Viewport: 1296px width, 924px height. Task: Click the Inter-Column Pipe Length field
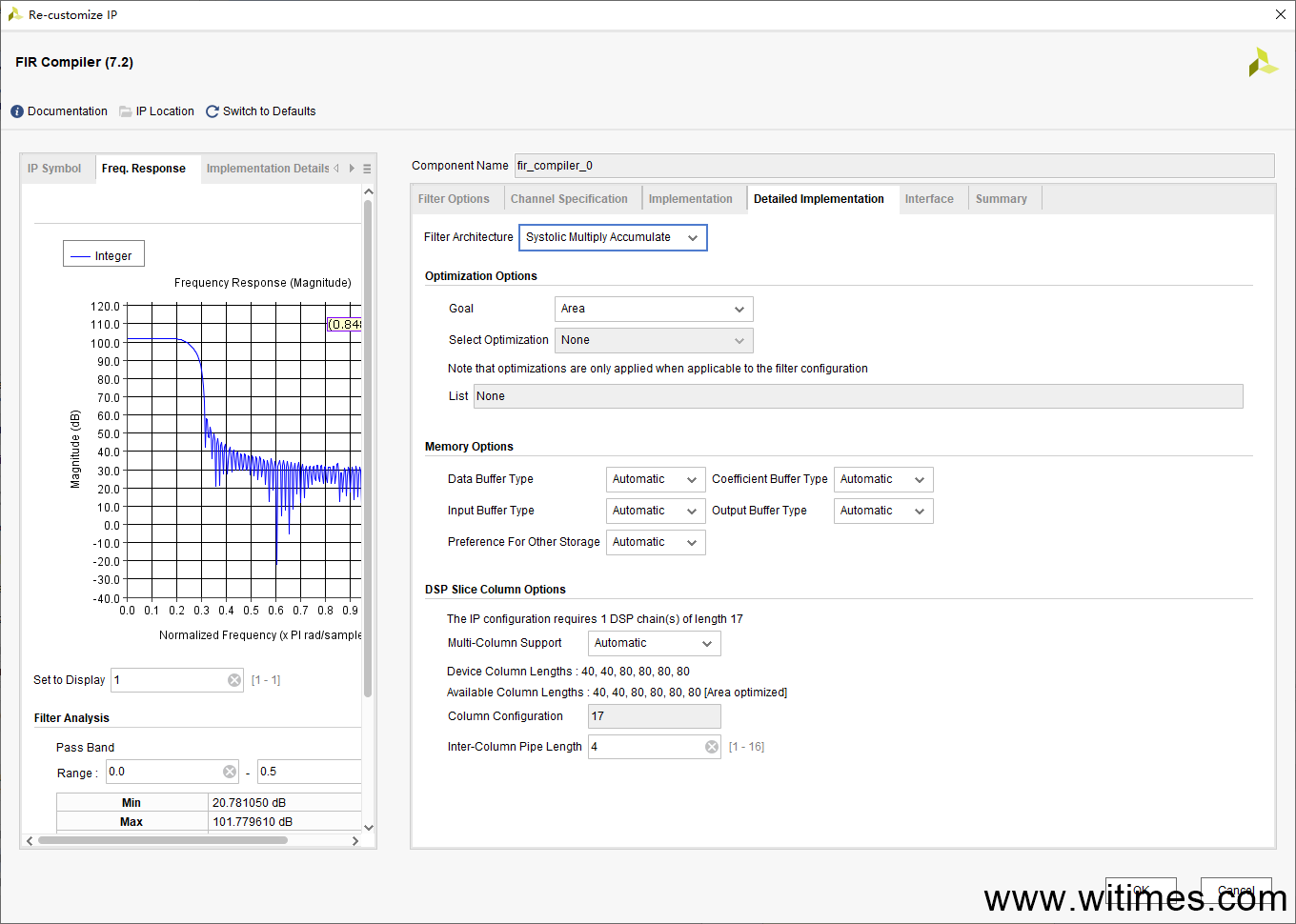[655, 747]
